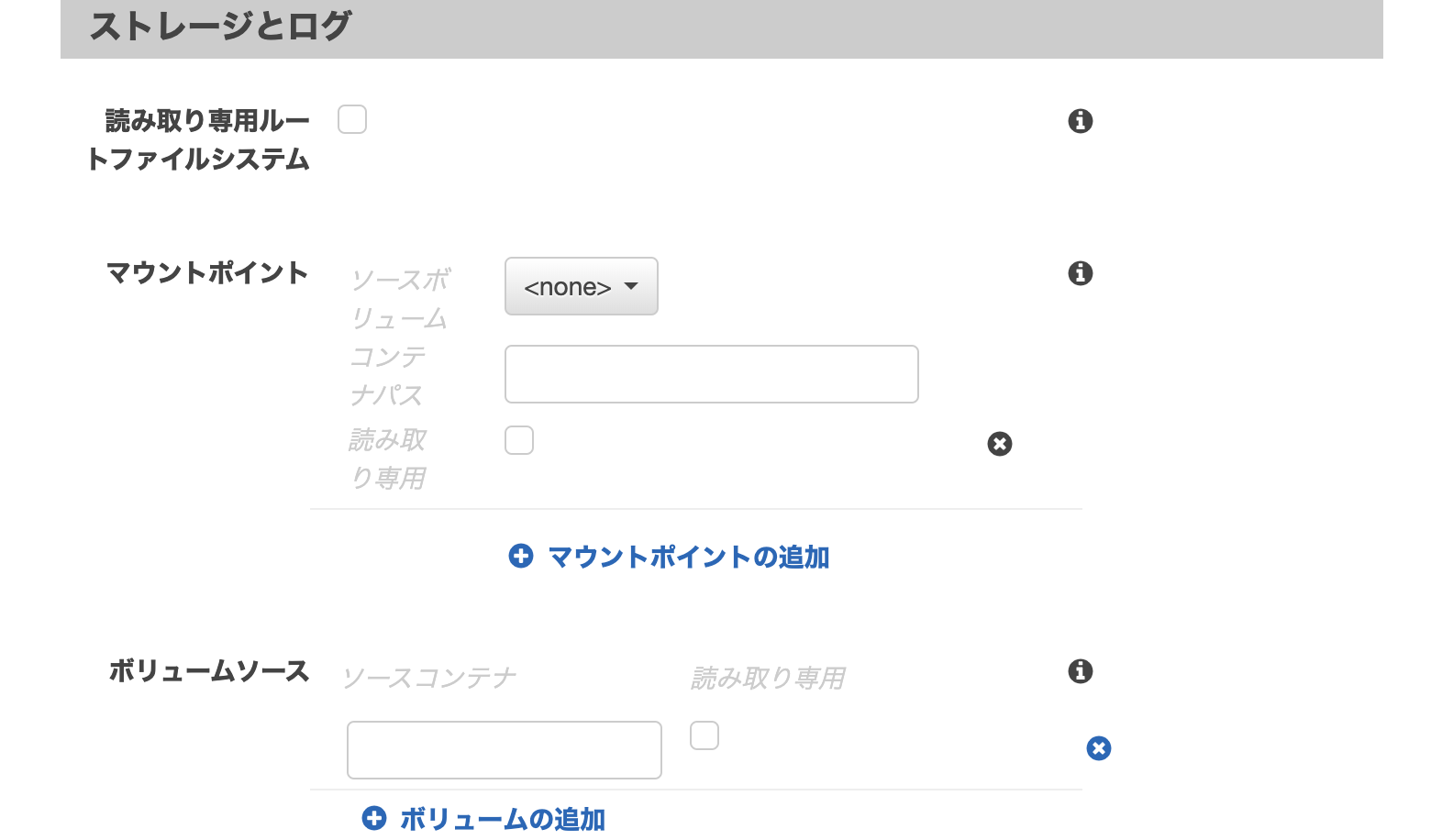Screen dimensions: 1431x840
Task: Click the ソースコンテナ column label
Action: click(428, 679)
